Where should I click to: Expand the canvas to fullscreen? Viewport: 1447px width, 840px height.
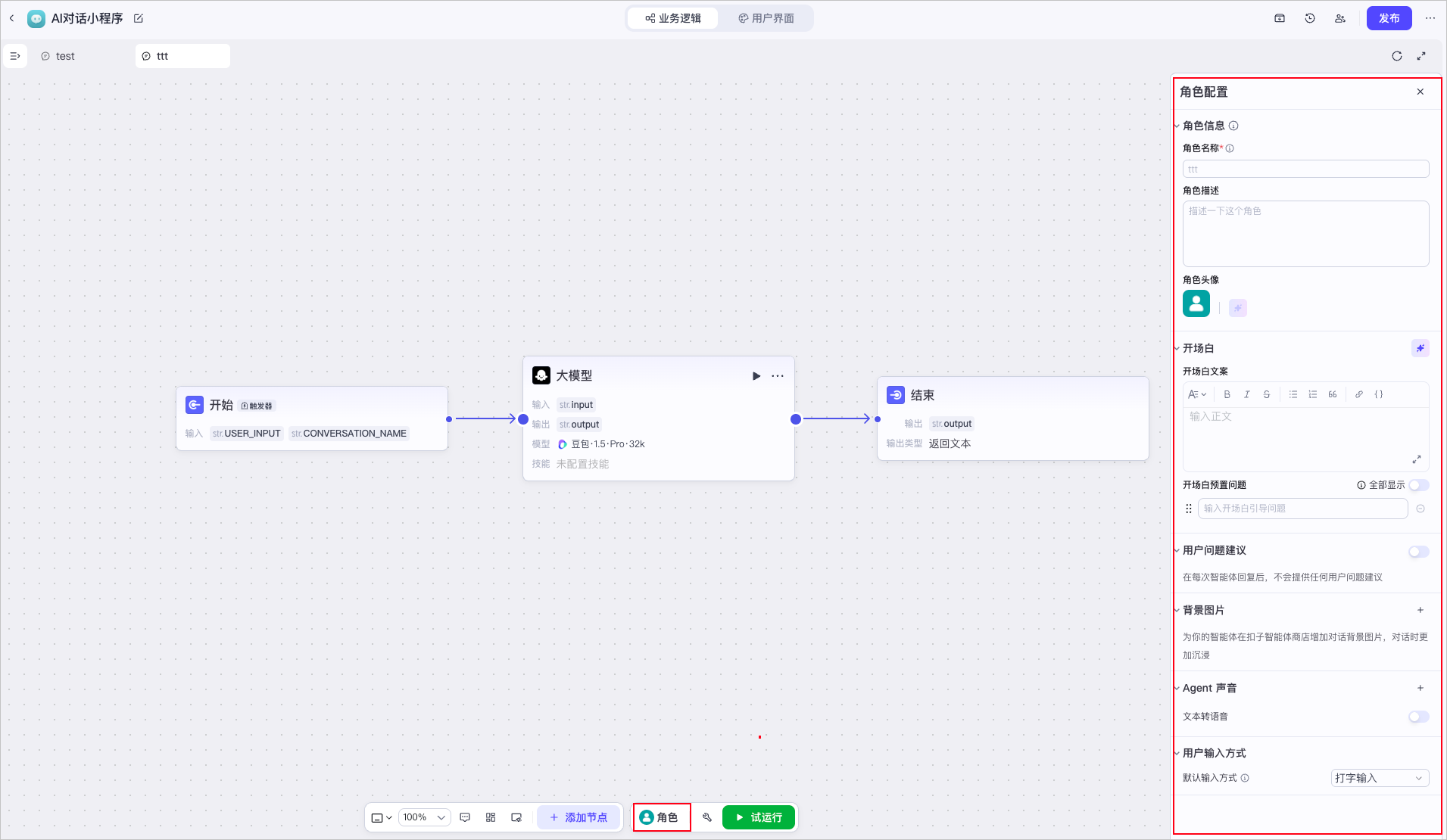[1421, 56]
